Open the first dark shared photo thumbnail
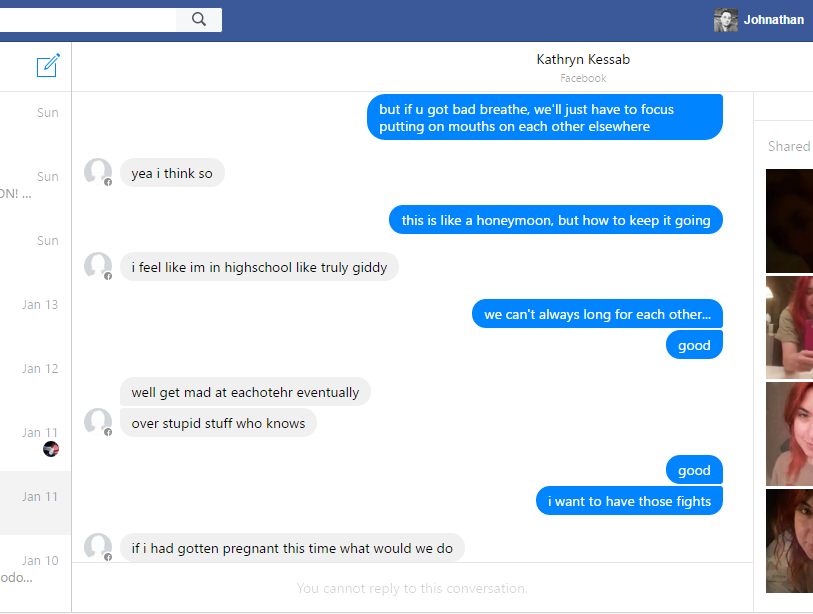The width and height of the screenshot is (813, 614). pyautogui.click(x=789, y=221)
